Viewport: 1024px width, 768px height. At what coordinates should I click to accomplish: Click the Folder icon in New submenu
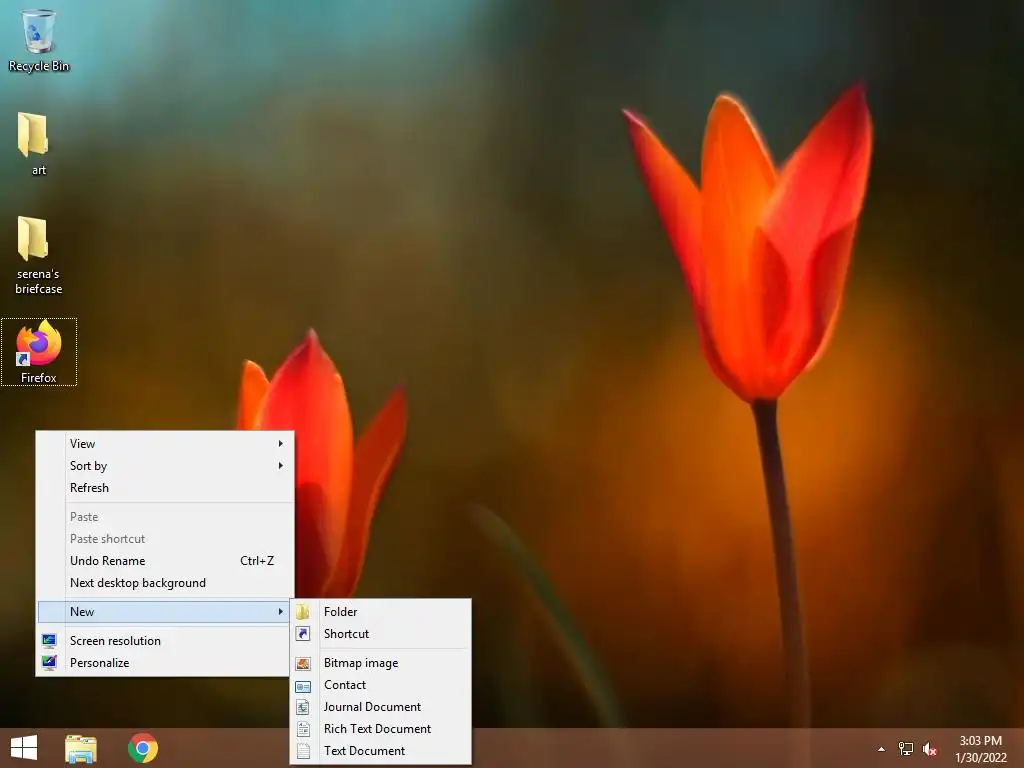click(303, 612)
